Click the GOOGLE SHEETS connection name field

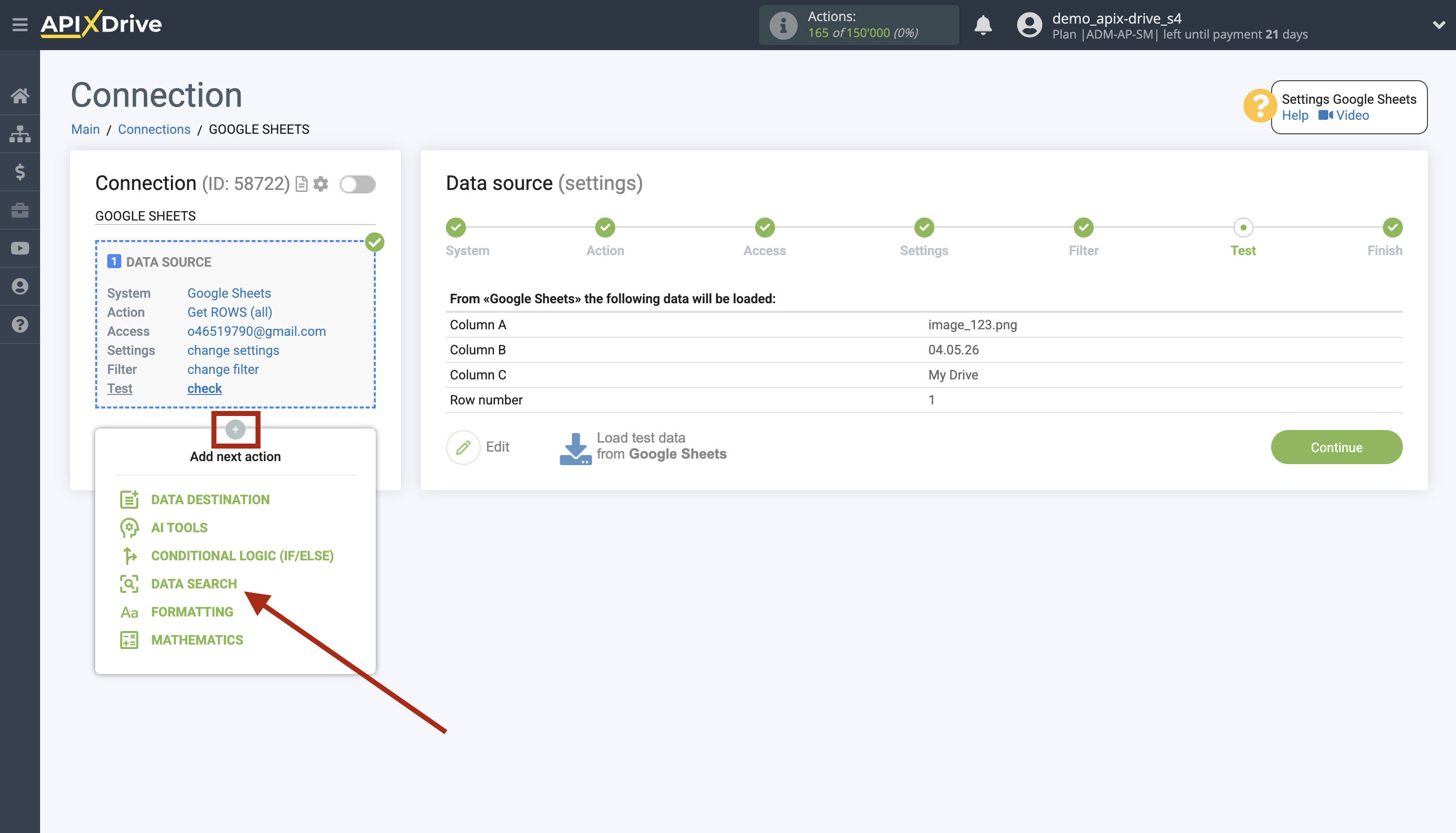235,216
